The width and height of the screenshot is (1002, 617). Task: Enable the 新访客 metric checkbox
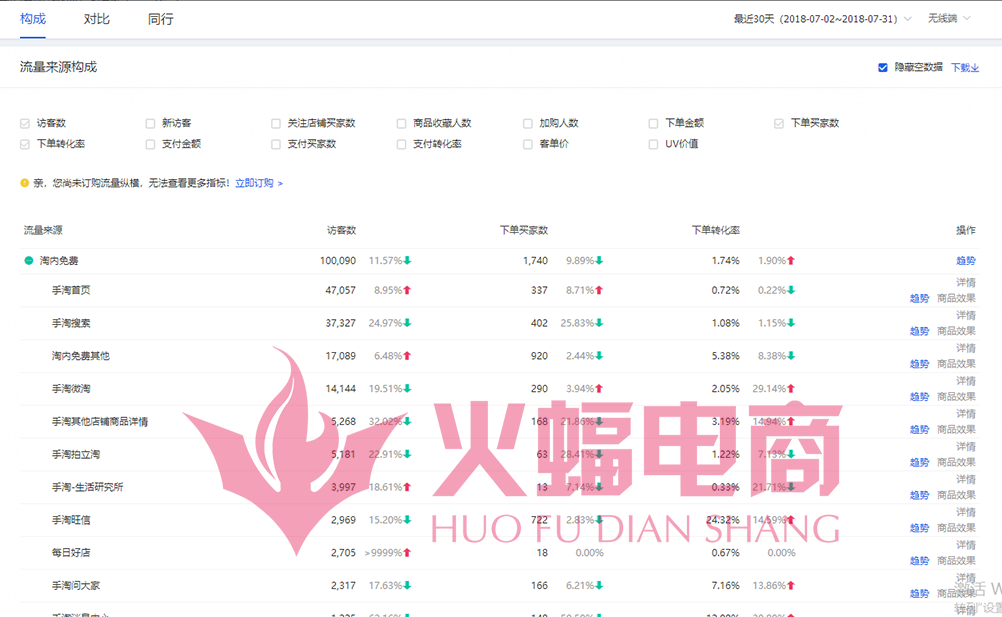coord(150,123)
